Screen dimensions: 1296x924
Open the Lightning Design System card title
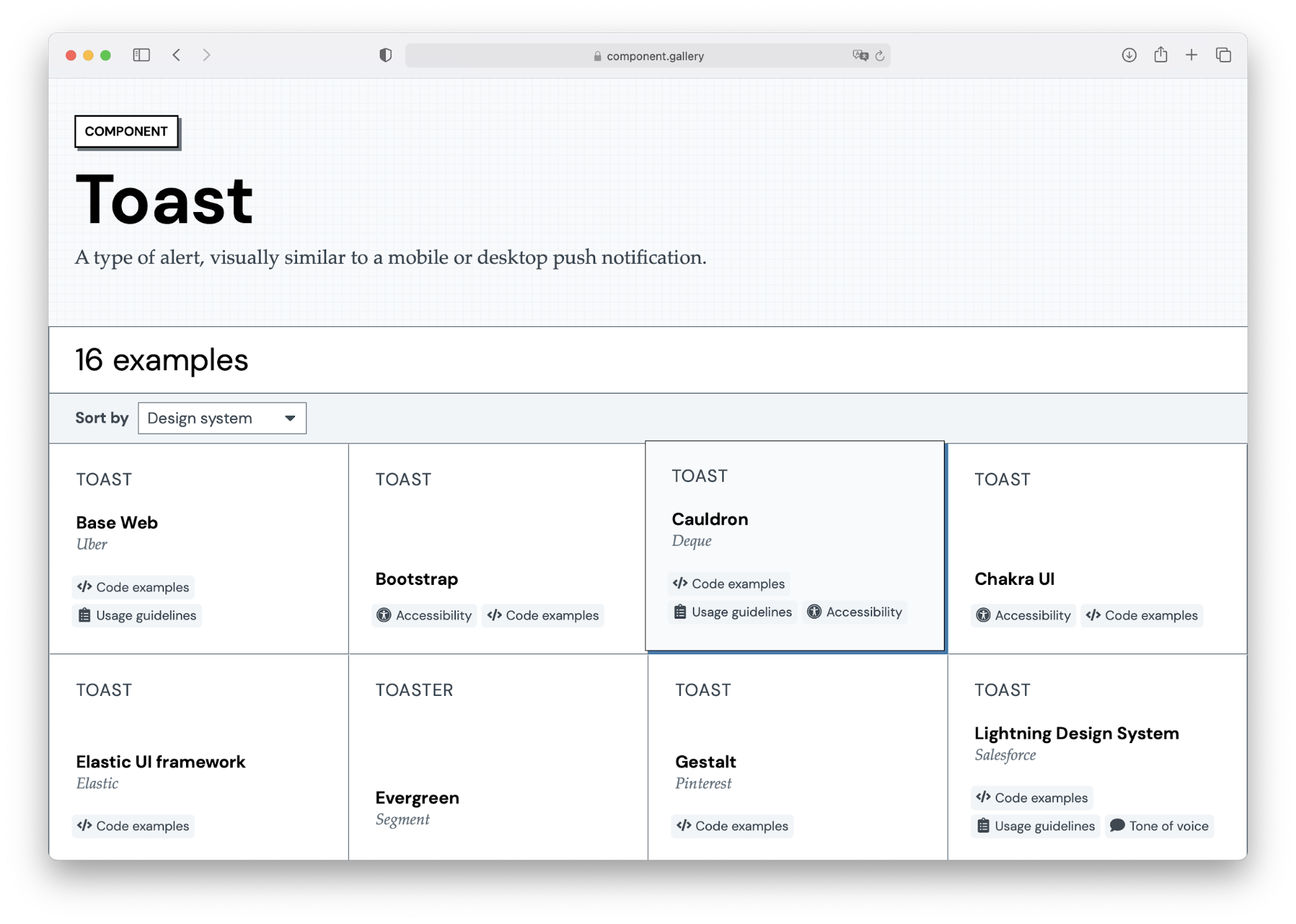(1076, 733)
